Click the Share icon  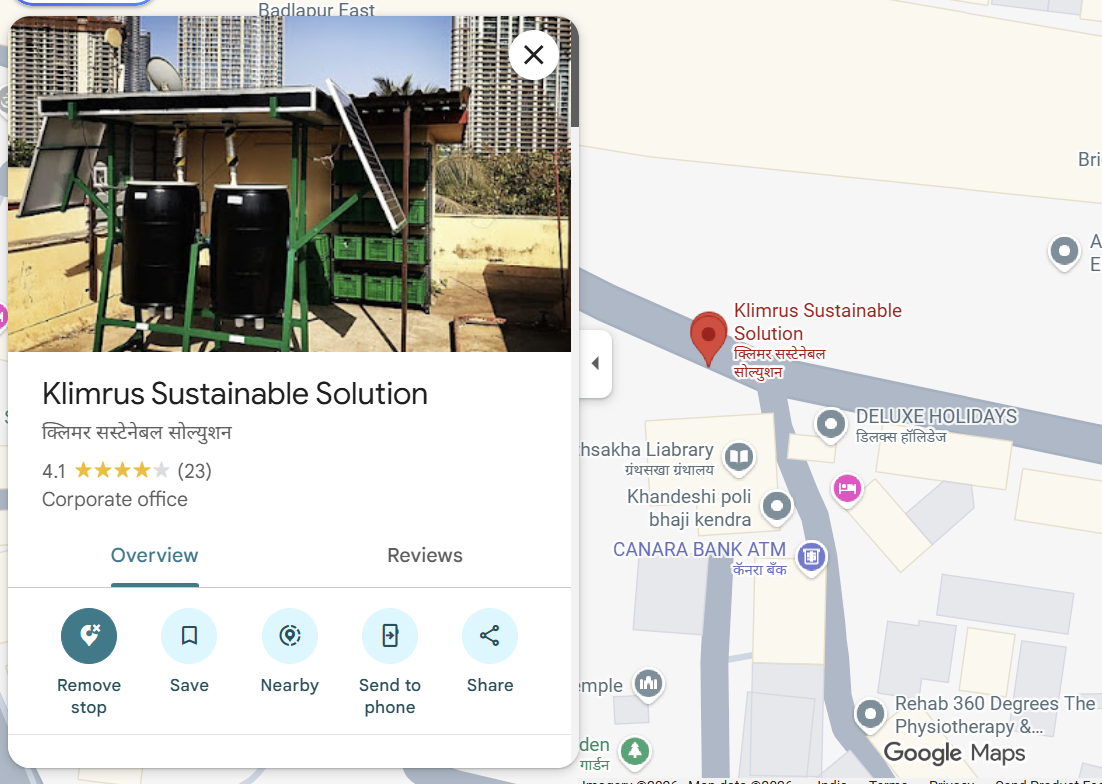tap(490, 636)
